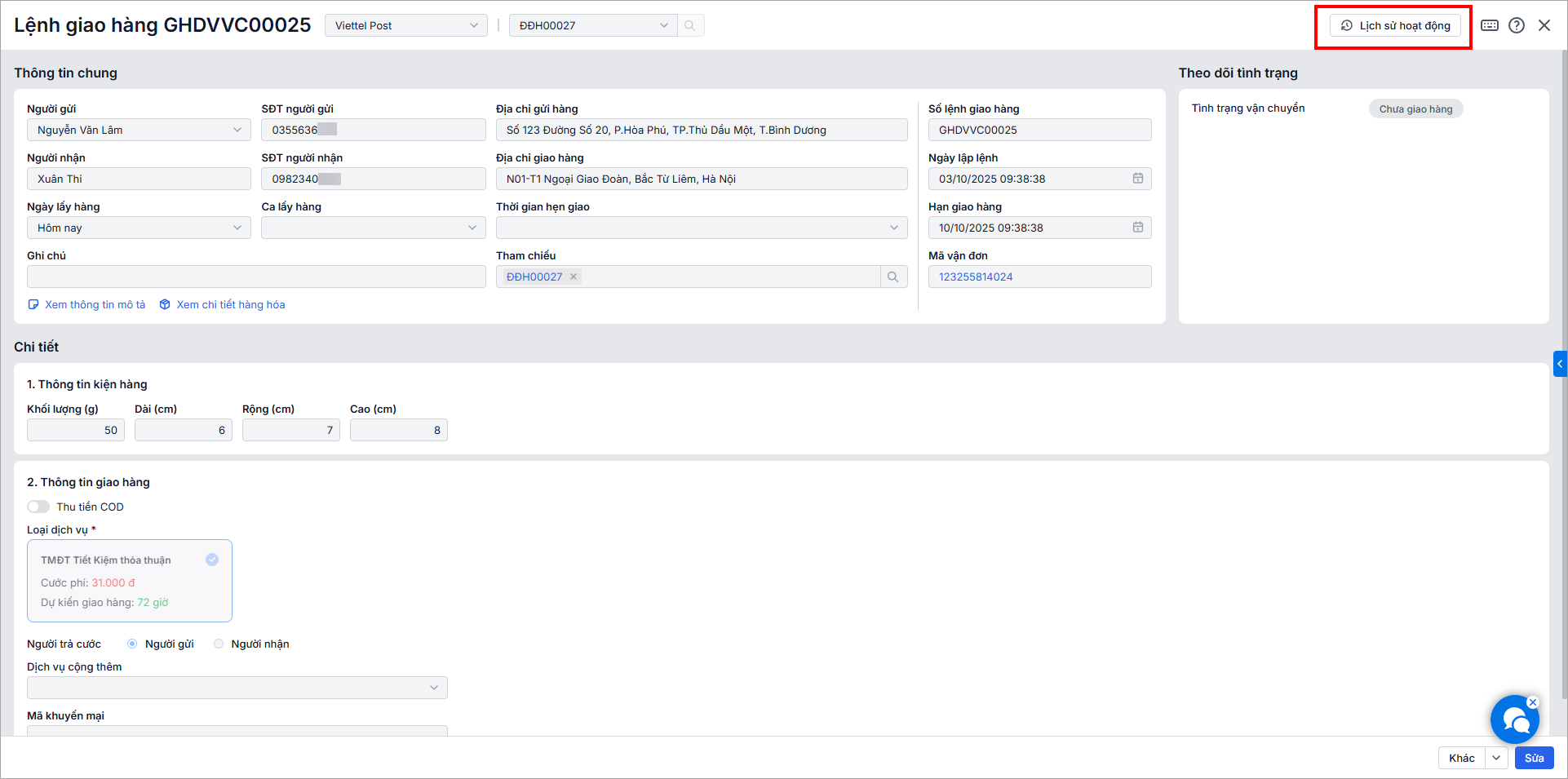This screenshot has height=779, width=1568.
Task: Click the Lịch sử hoạt động button
Action: (x=1396, y=26)
